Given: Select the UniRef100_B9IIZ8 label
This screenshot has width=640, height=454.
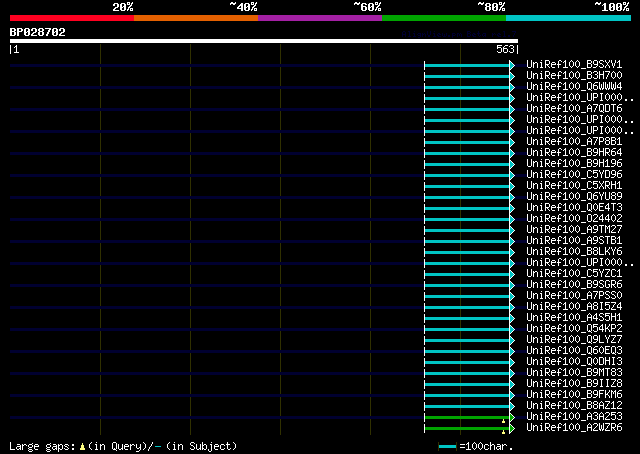Looking at the screenshot, I should coord(574,384).
